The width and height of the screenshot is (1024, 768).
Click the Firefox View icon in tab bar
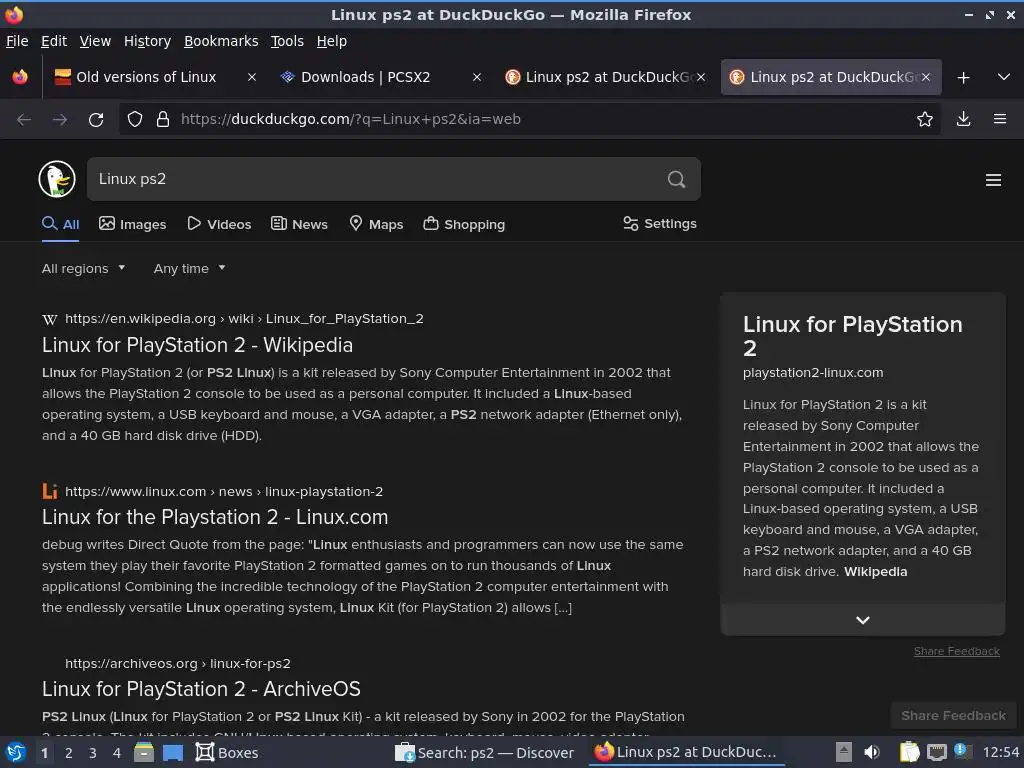coord(20,77)
